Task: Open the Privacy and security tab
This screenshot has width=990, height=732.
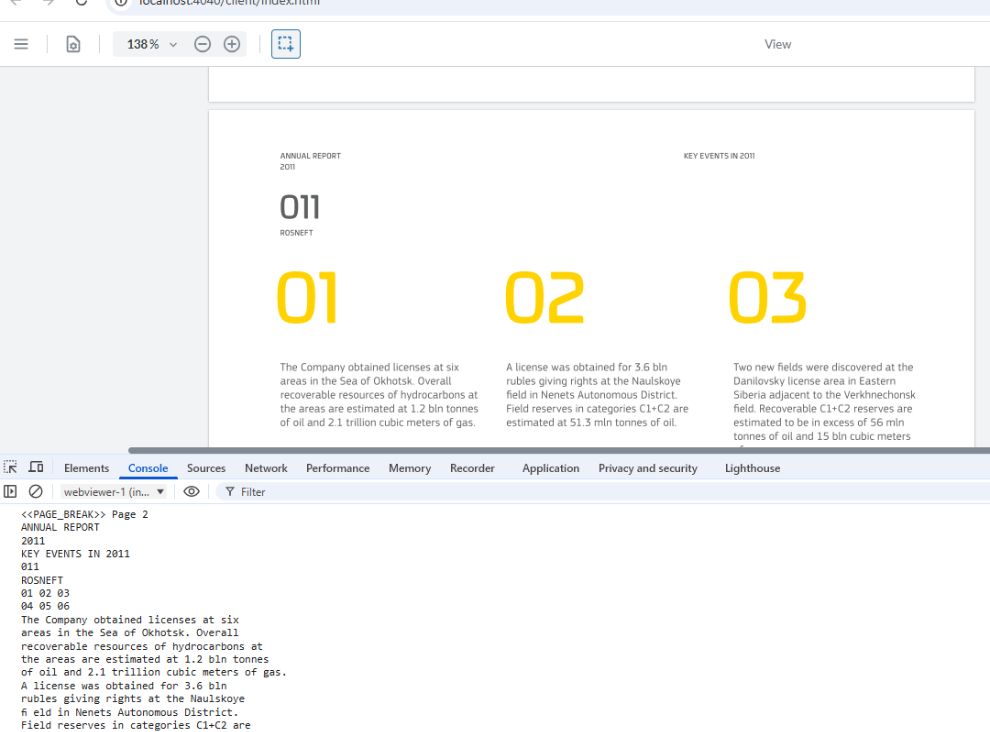Action: 648,468
